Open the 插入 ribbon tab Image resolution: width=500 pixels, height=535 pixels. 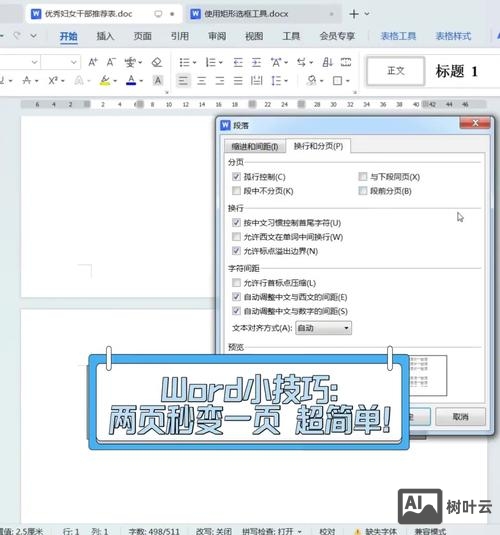[105, 36]
